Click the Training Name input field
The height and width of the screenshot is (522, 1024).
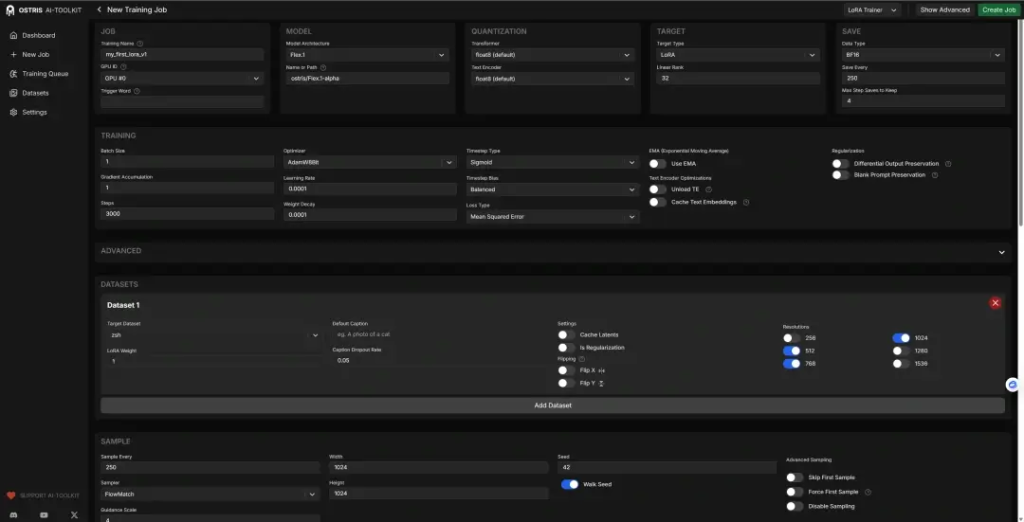click(182, 55)
